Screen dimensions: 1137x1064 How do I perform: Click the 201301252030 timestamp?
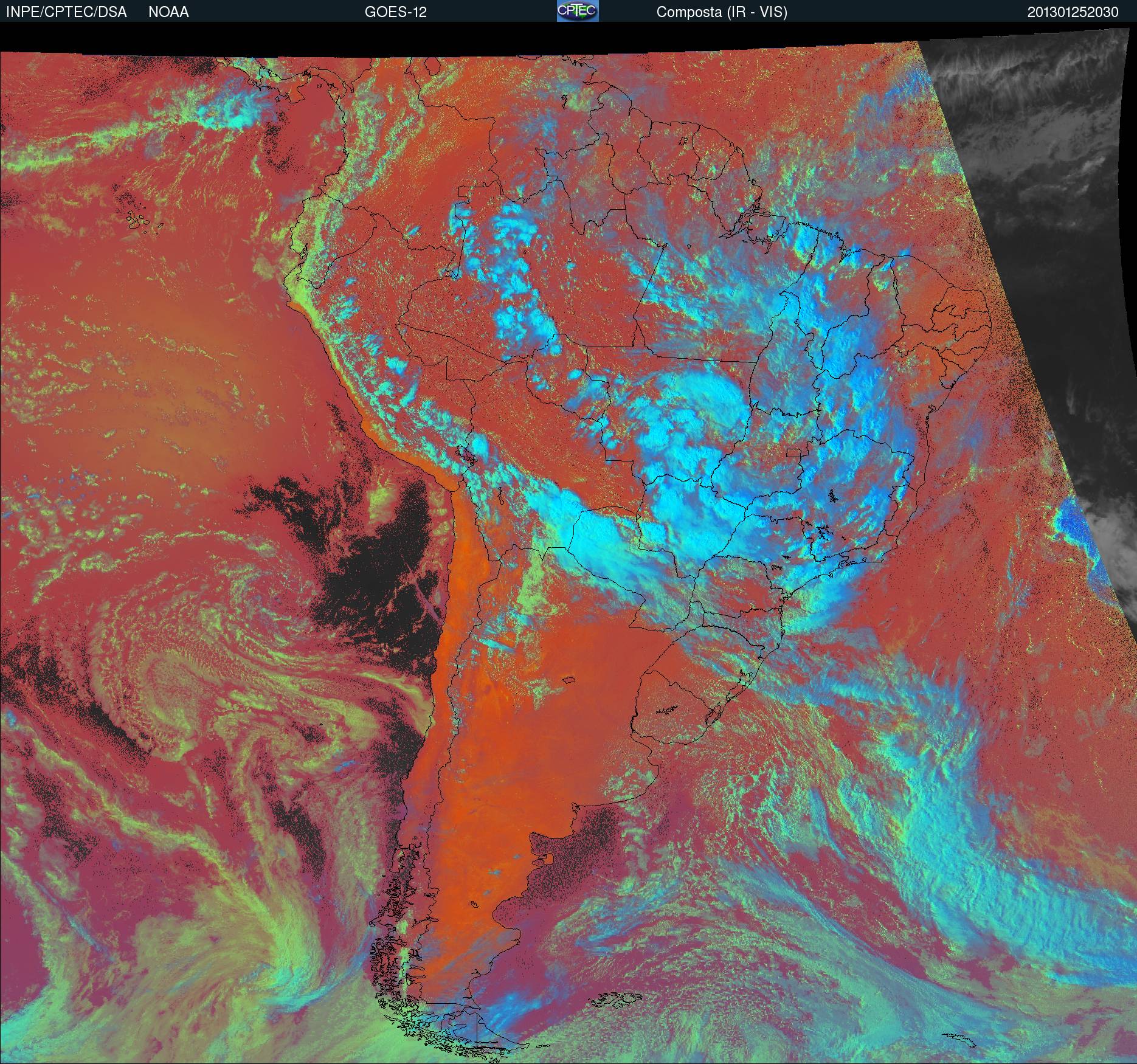click(1073, 12)
